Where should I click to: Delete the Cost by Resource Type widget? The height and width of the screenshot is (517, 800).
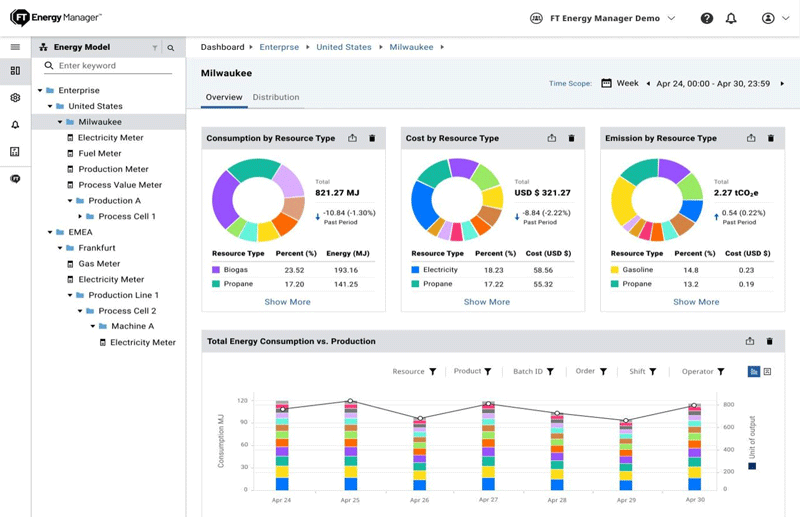click(x=572, y=138)
